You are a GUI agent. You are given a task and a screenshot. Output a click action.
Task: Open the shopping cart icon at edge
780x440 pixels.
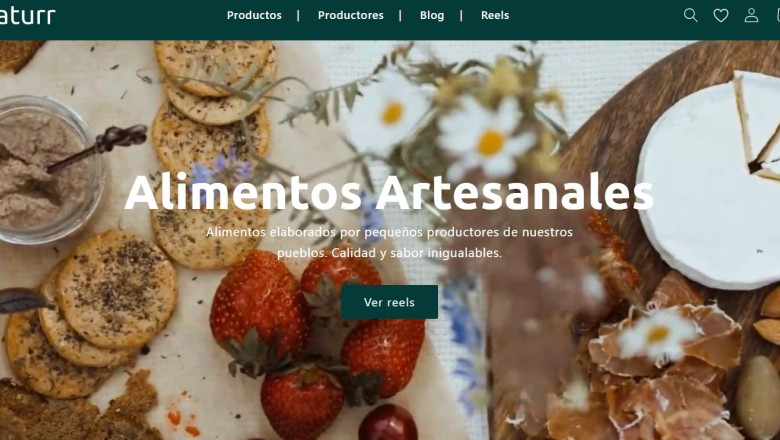(778, 15)
